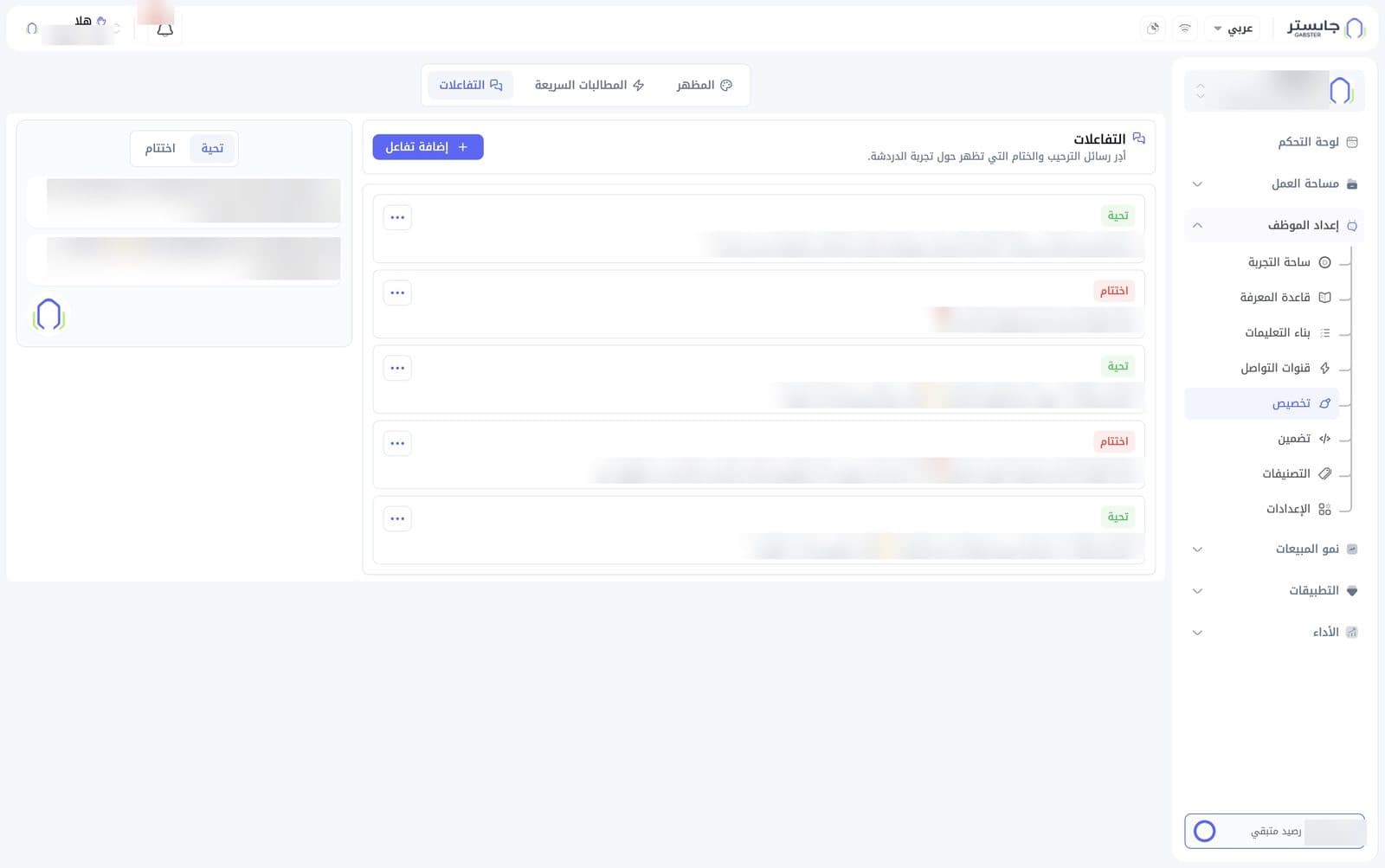Click the قاعدة المعرفة book icon

click(1324, 298)
